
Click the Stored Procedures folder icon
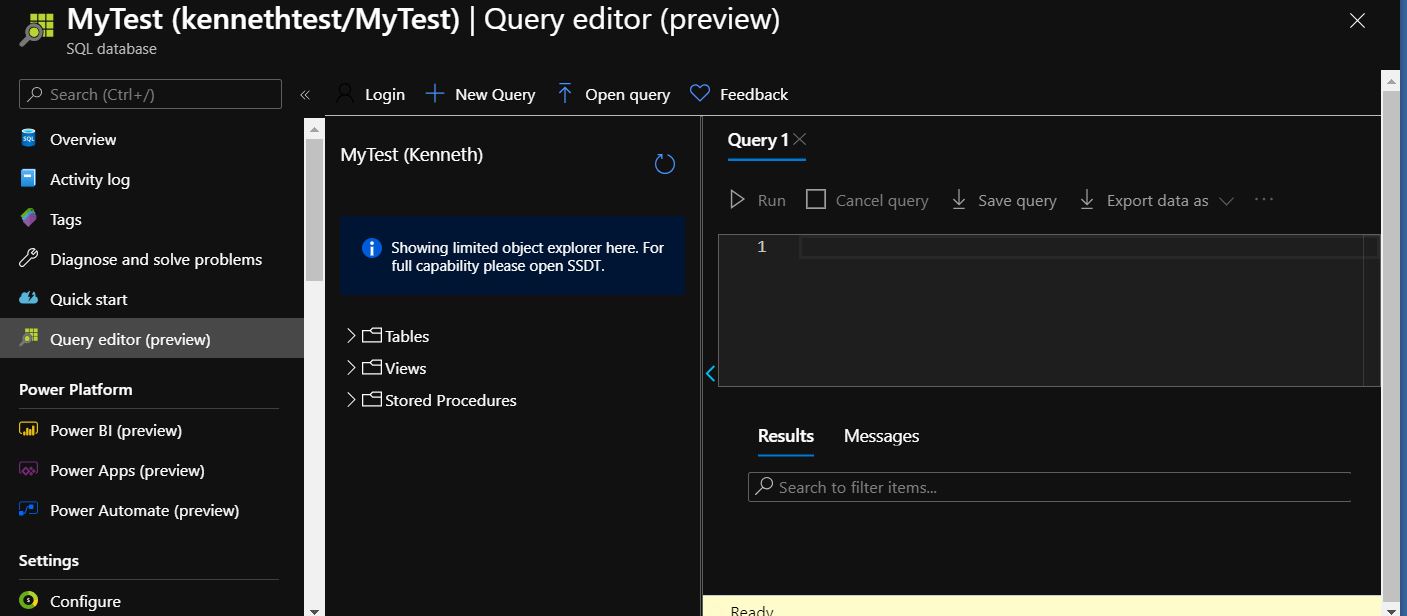pos(372,400)
